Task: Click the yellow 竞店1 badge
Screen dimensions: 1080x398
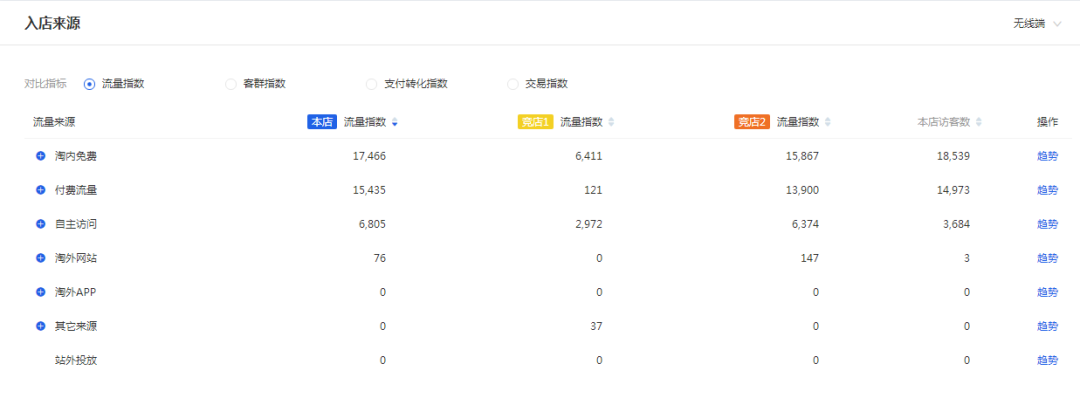Action: coord(535,122)
